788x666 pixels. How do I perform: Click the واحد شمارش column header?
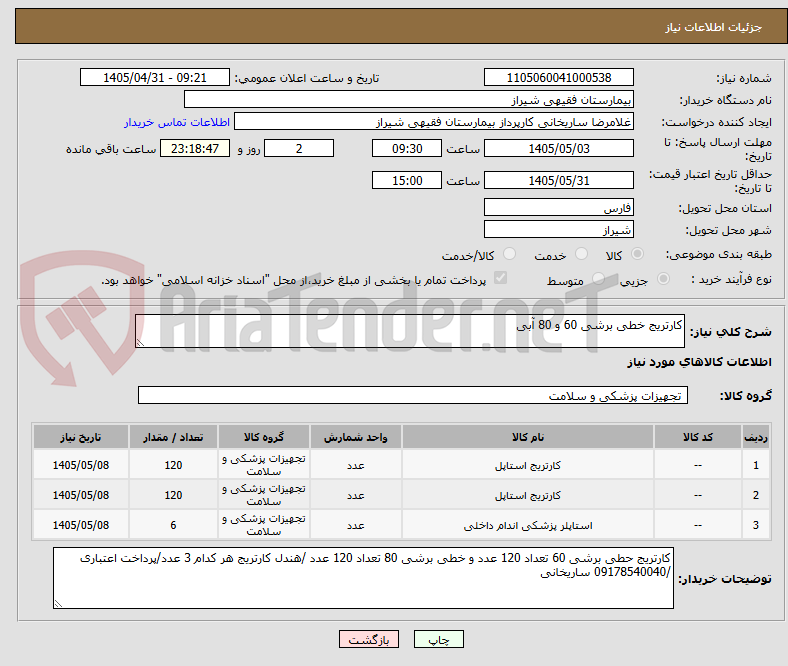[x=356, y=437]
